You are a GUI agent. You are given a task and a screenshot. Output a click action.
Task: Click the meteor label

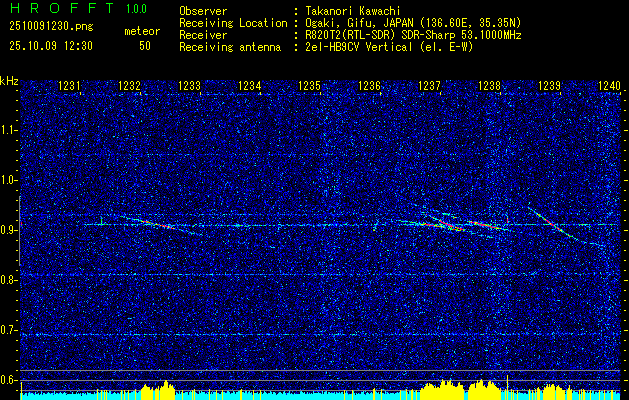[142, 31]
